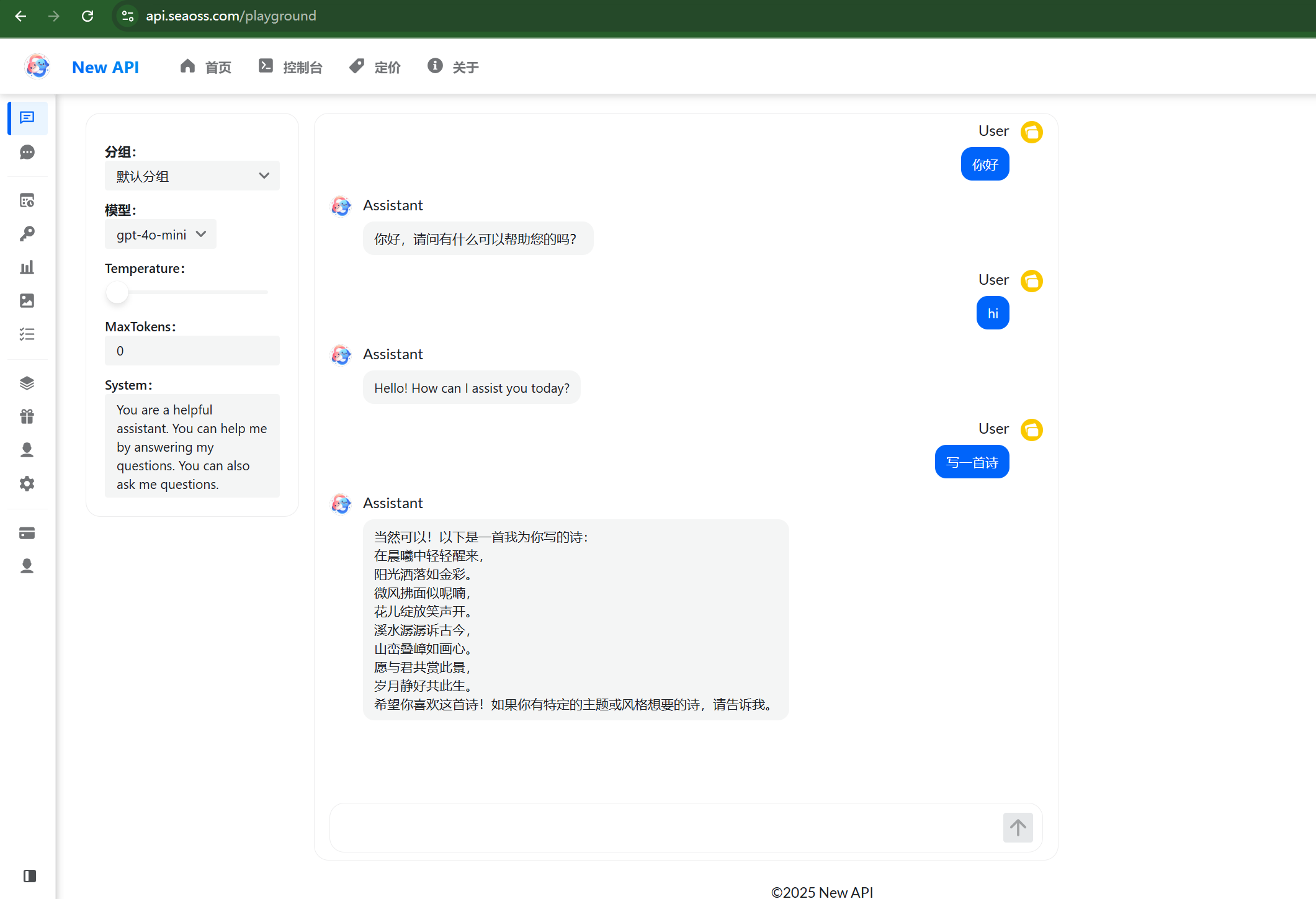Open the key token management icon
The image size is (1316, 899).
click(27, 234)
